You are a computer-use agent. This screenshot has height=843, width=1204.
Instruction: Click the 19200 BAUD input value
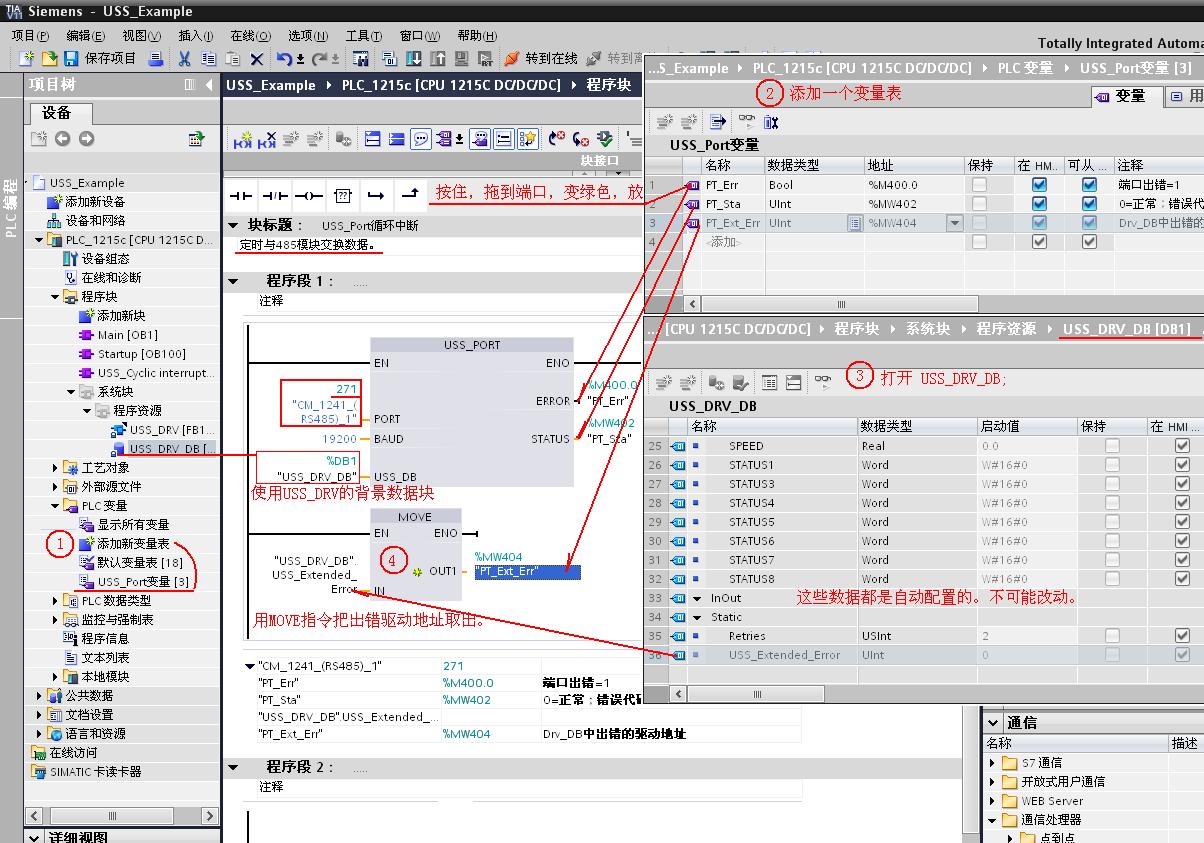[x=340, y=438]
